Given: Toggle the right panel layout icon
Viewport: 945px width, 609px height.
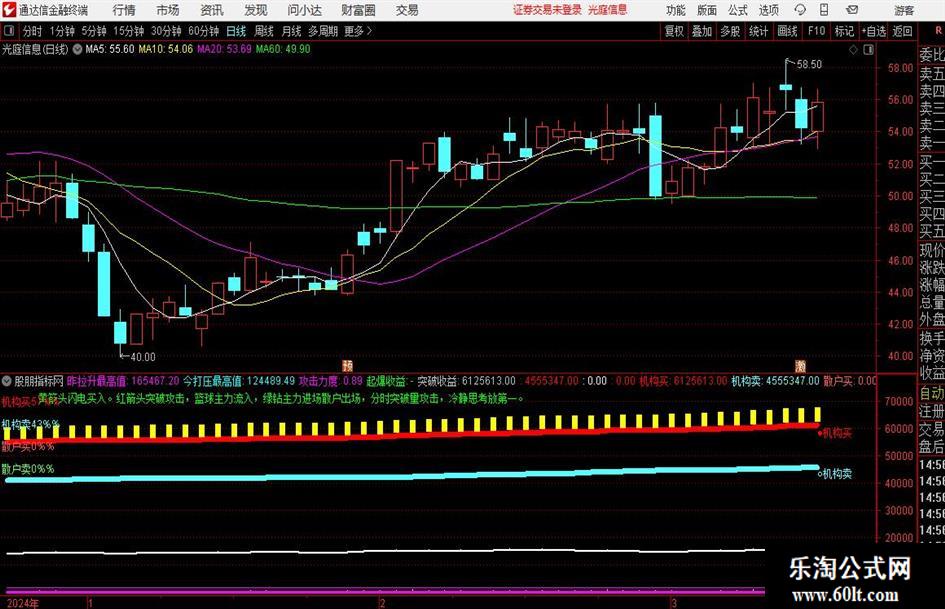Looking at the screenshot, I should [868, 50].
